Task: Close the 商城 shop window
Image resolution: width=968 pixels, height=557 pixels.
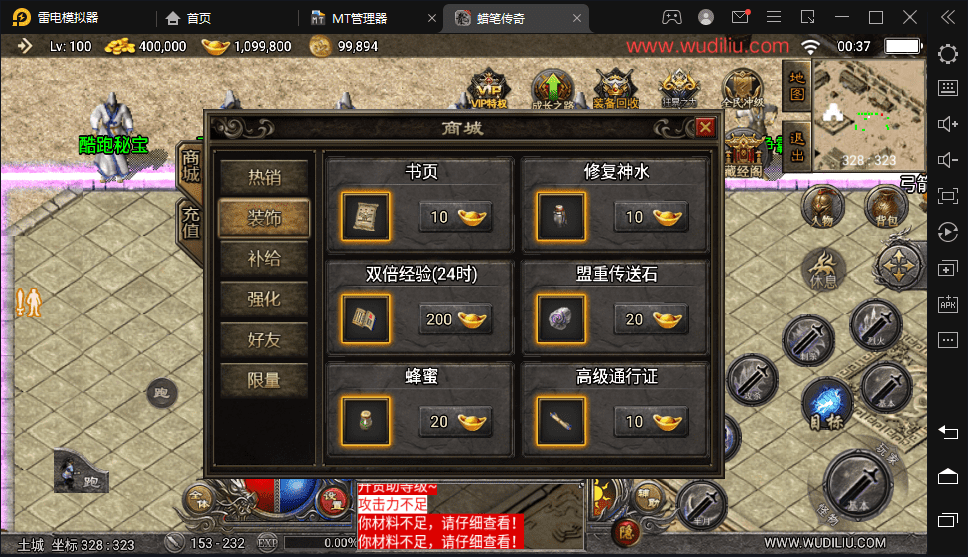Action: coord(705,127)
